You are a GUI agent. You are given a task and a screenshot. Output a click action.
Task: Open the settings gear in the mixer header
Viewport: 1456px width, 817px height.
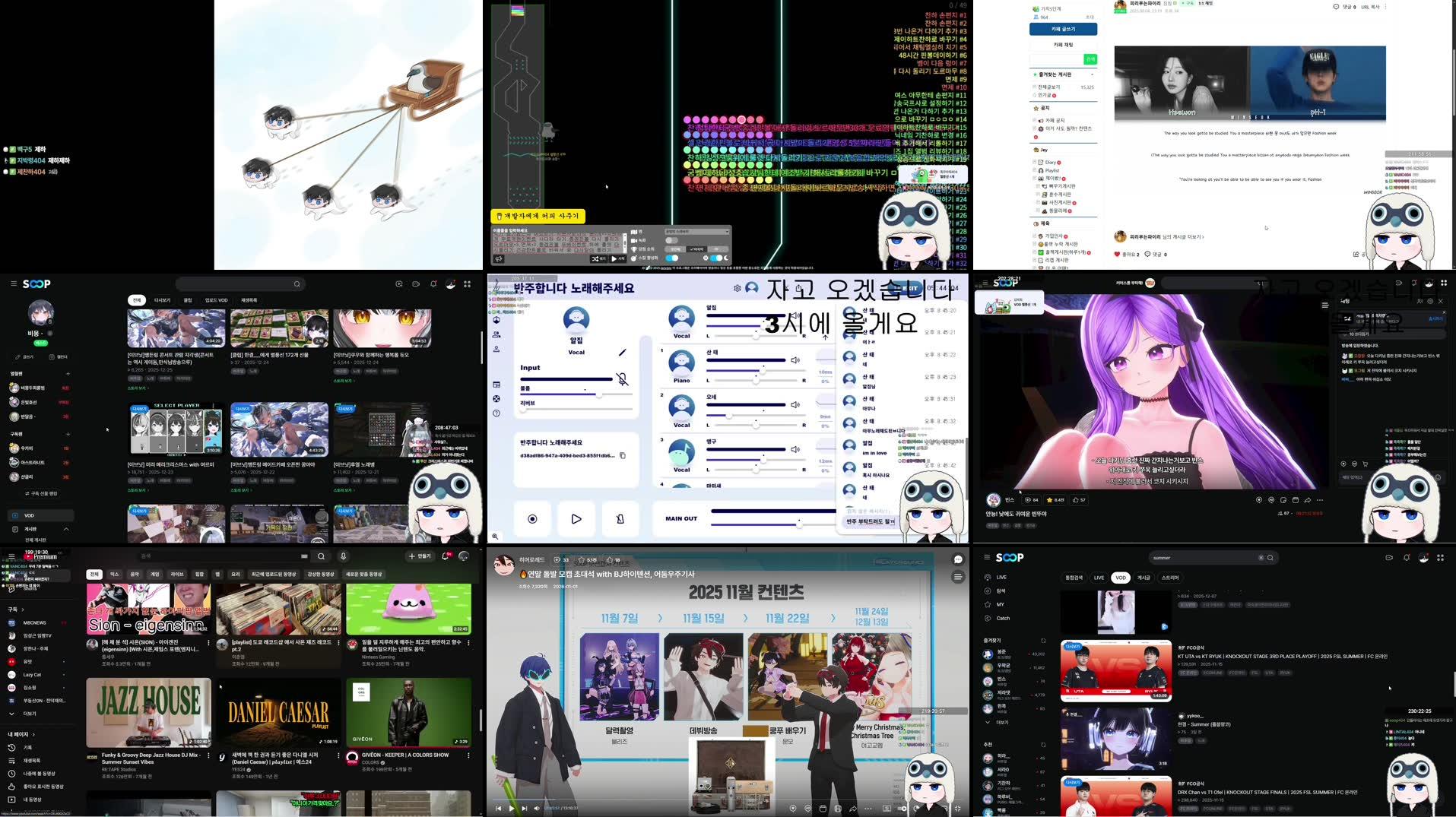tap(738, 289)
